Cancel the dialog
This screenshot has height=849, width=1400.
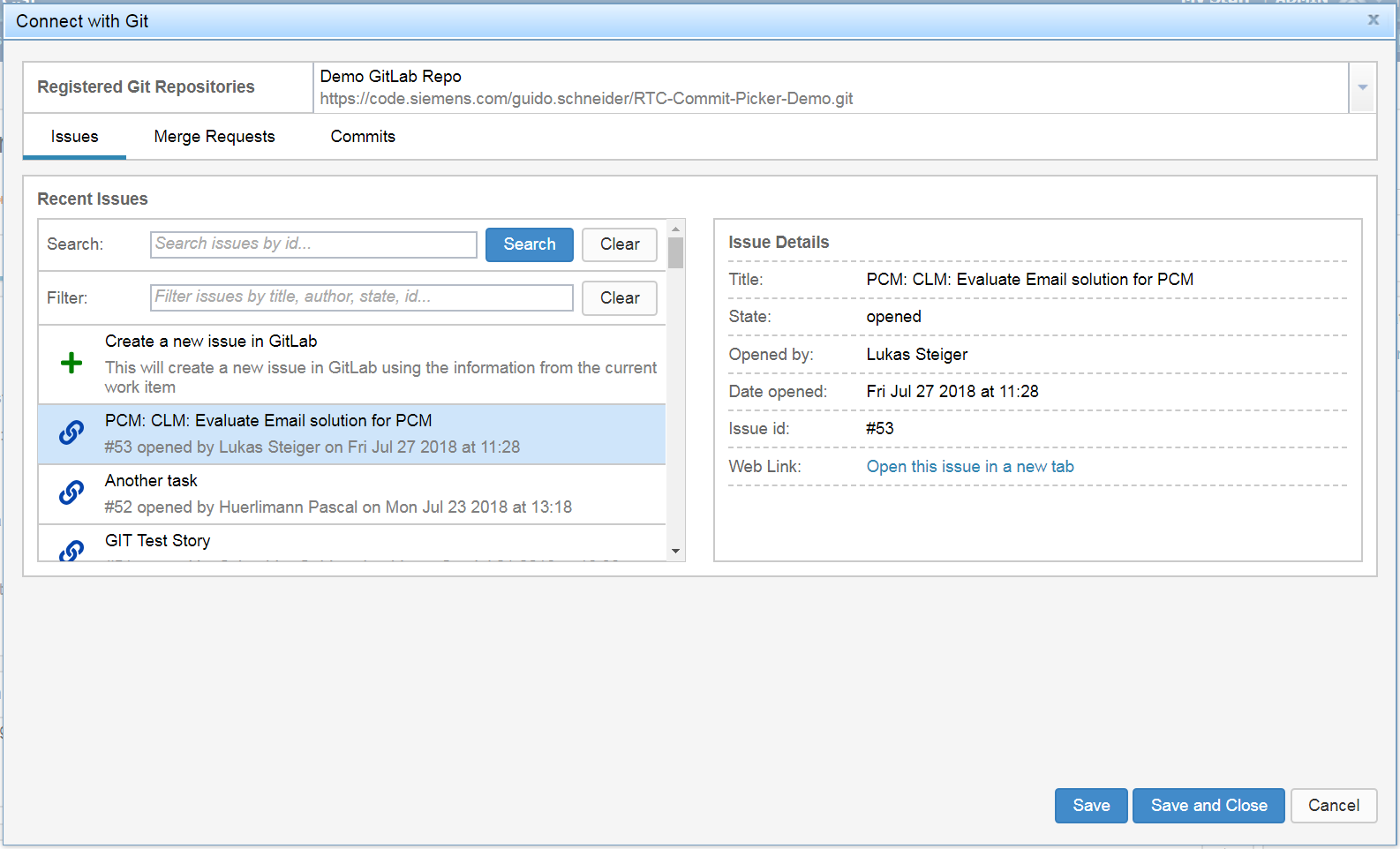pyautogui.click(x=1334, y=806)
